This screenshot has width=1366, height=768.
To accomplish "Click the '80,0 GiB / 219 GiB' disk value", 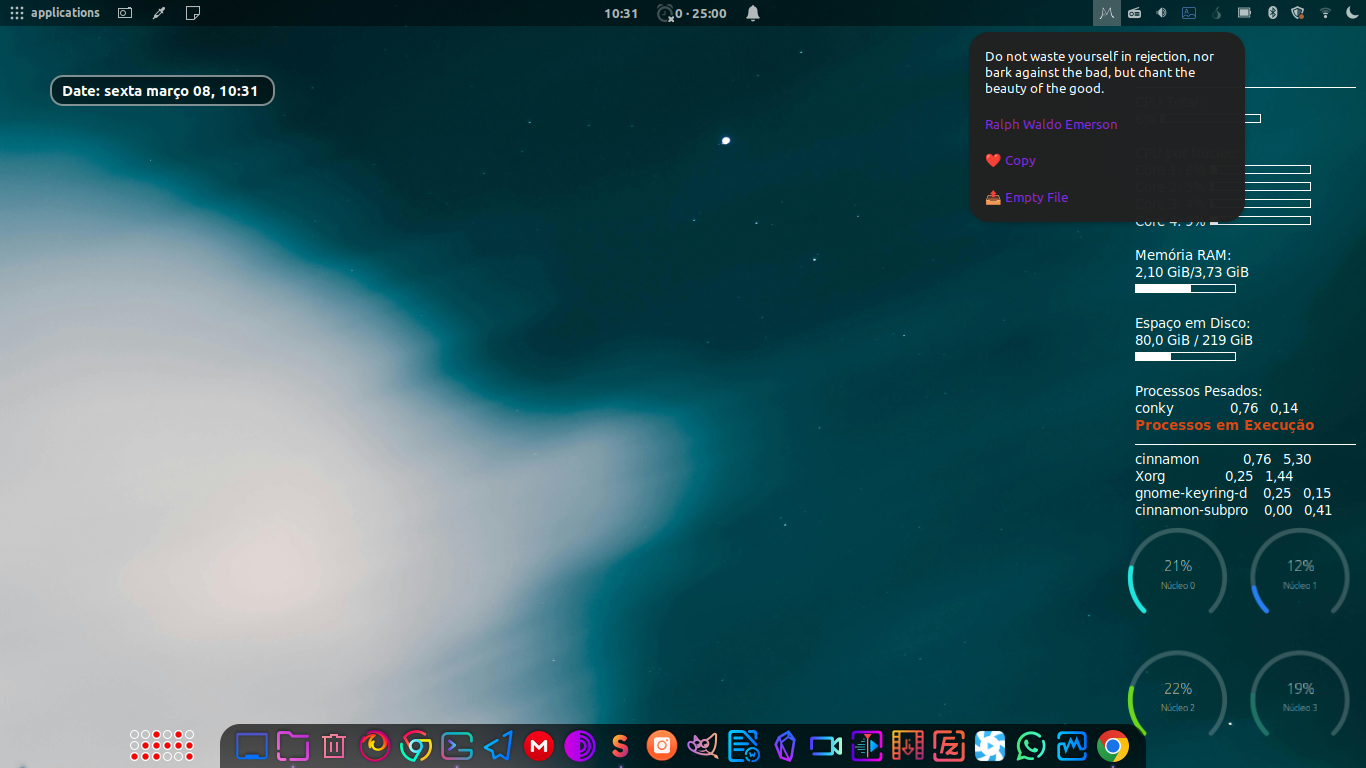I will click(1194, 340).
